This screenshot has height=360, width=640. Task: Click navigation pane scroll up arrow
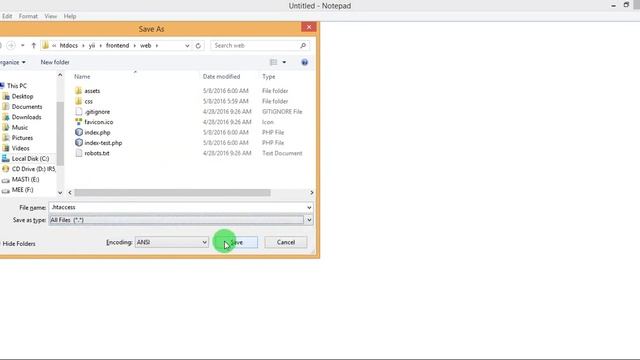(60, 75)
